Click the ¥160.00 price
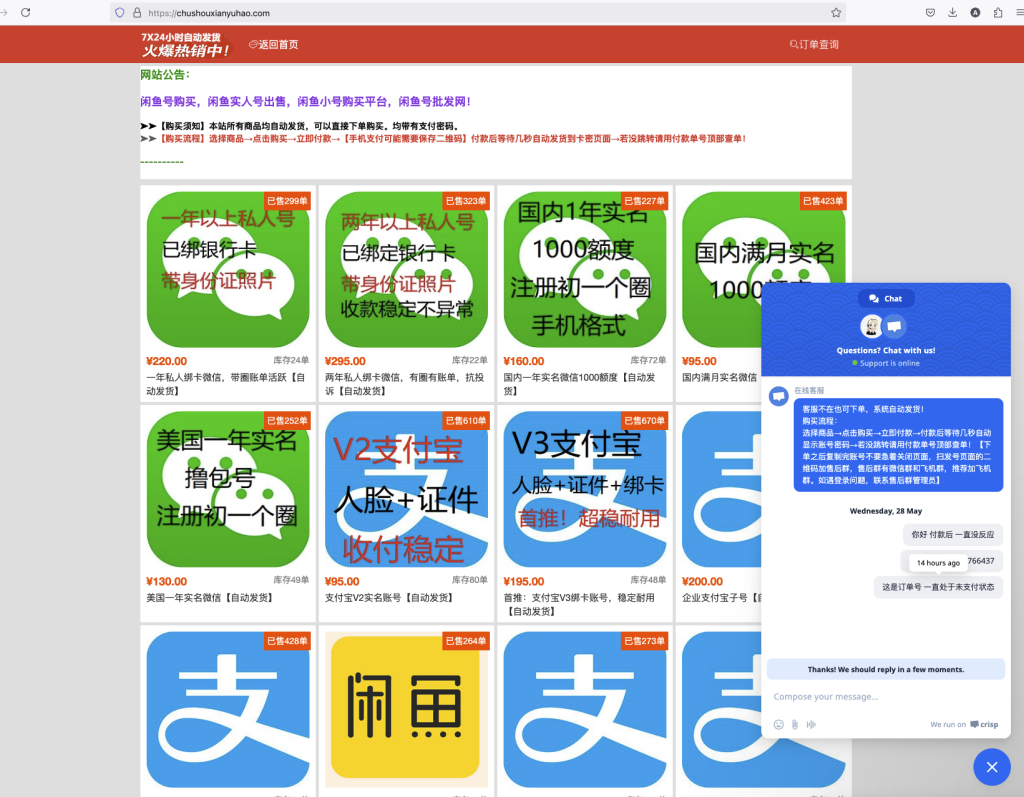The width and height of the screenshot is (1024, 797). pos(524,361)
